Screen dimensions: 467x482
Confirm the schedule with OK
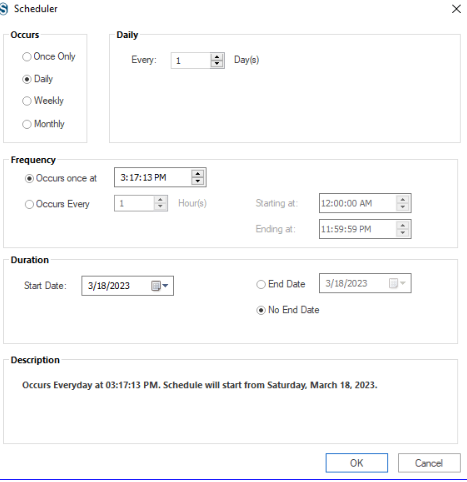click(x=357, y=463)
